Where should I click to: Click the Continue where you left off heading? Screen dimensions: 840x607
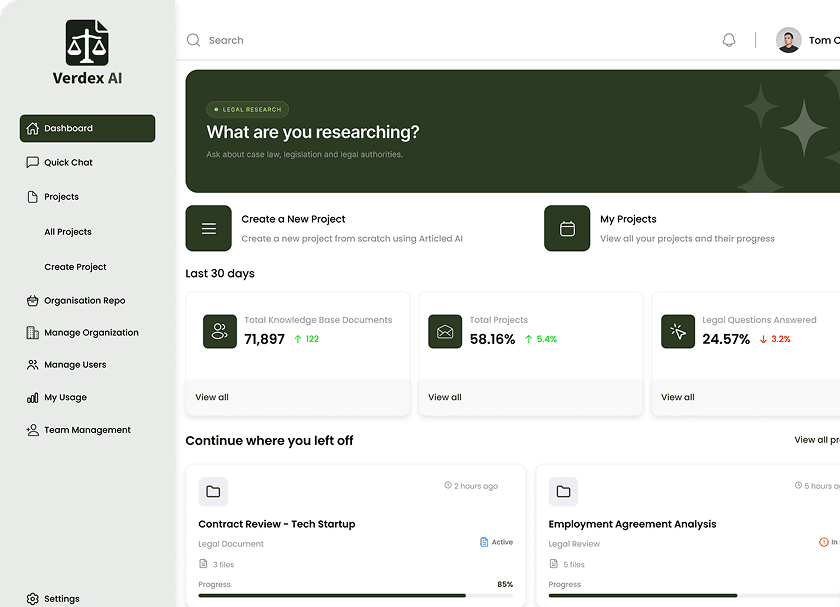pos(269,440)
